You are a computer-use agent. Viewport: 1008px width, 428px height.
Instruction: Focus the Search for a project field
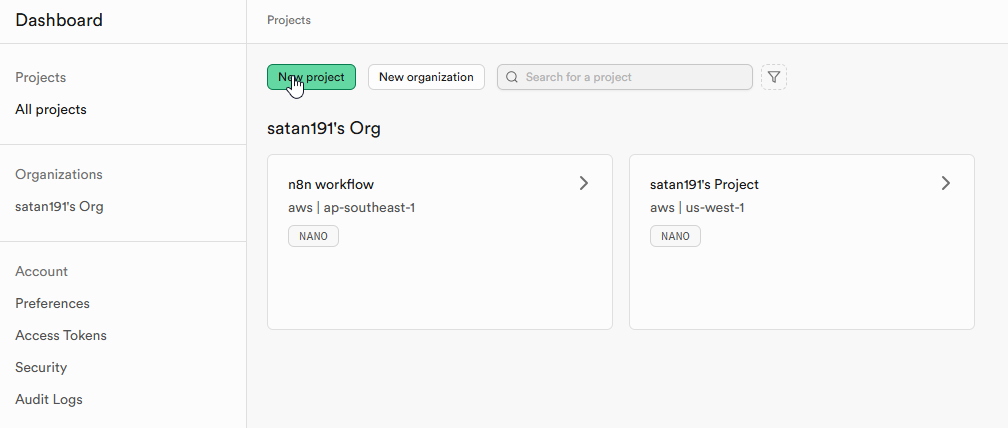pyautogui.click(x=625, y=77)
